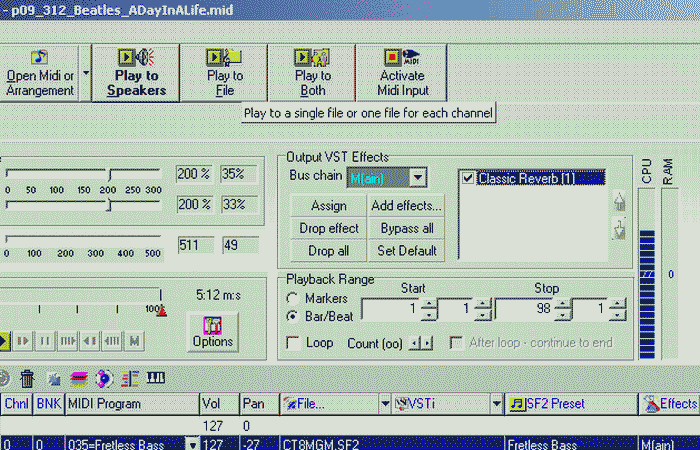Select the Markers playback range option

click(292, 299)
